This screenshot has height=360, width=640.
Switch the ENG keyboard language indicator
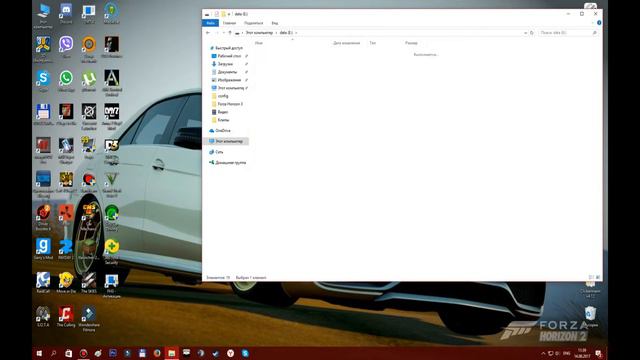[567, 353]
